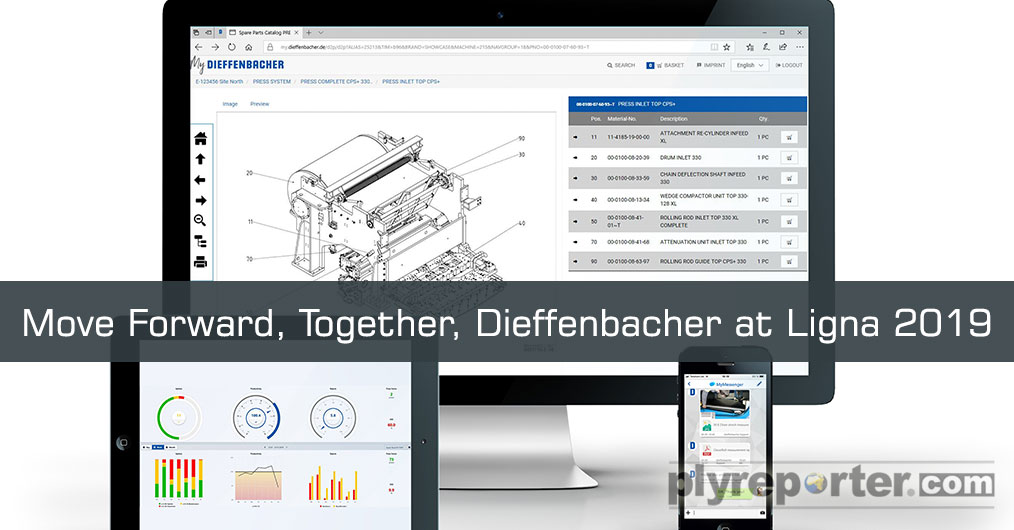
Task: Add CHAIN DEFLECTION SHAFT INFEED 330 to basket
Action: (x=789, y=178)
